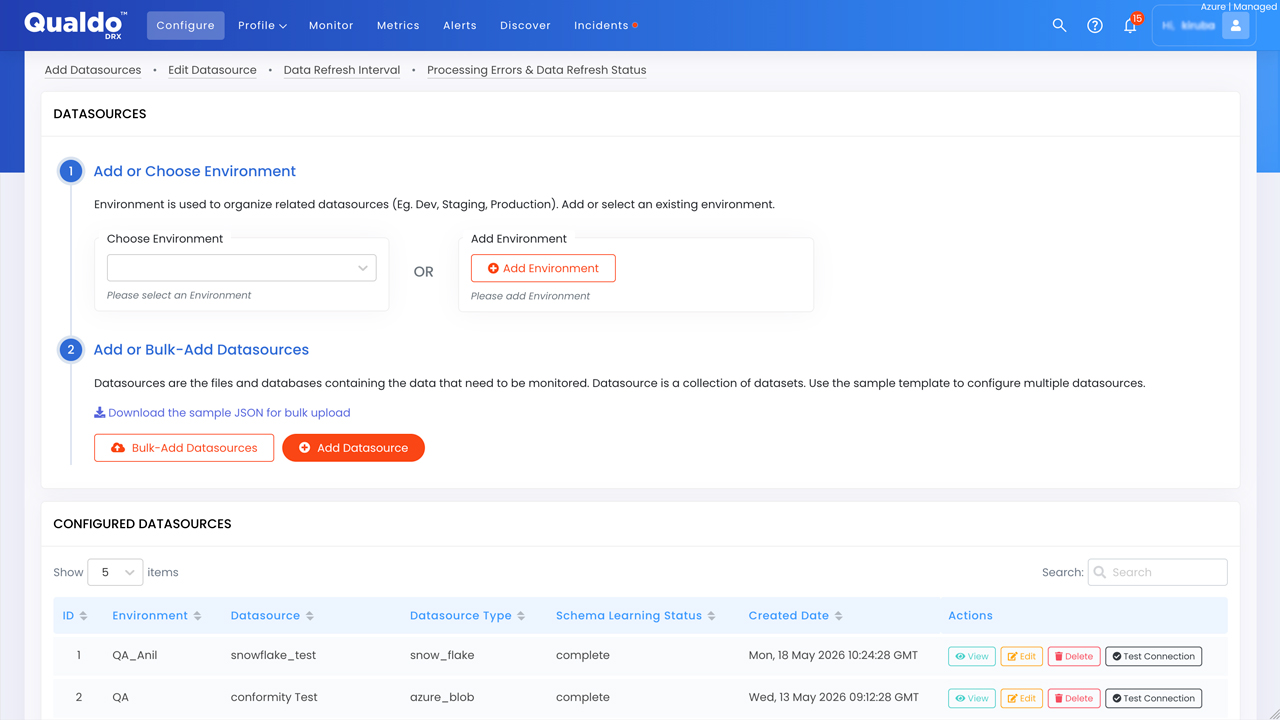This screenshot has height=720, width=1280.
Task: Select the snow_flake type cell
Action: 442,656
